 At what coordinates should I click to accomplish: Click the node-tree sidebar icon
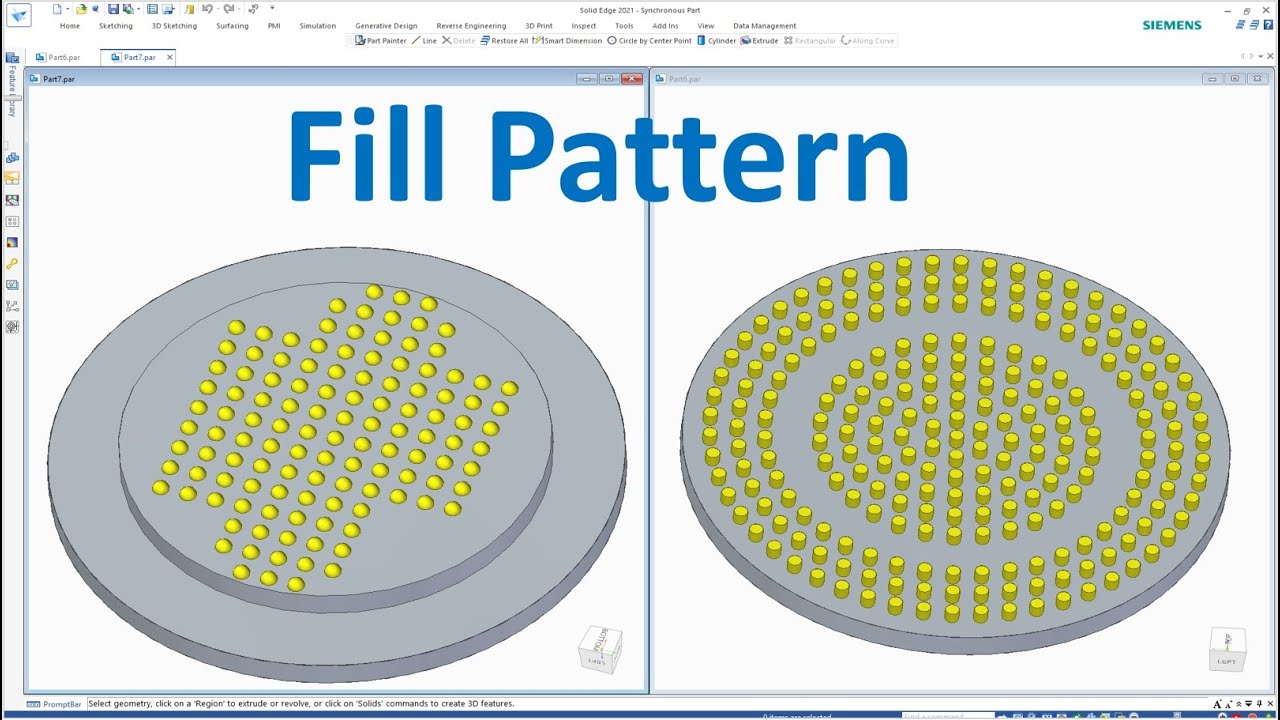click(12, 305)
